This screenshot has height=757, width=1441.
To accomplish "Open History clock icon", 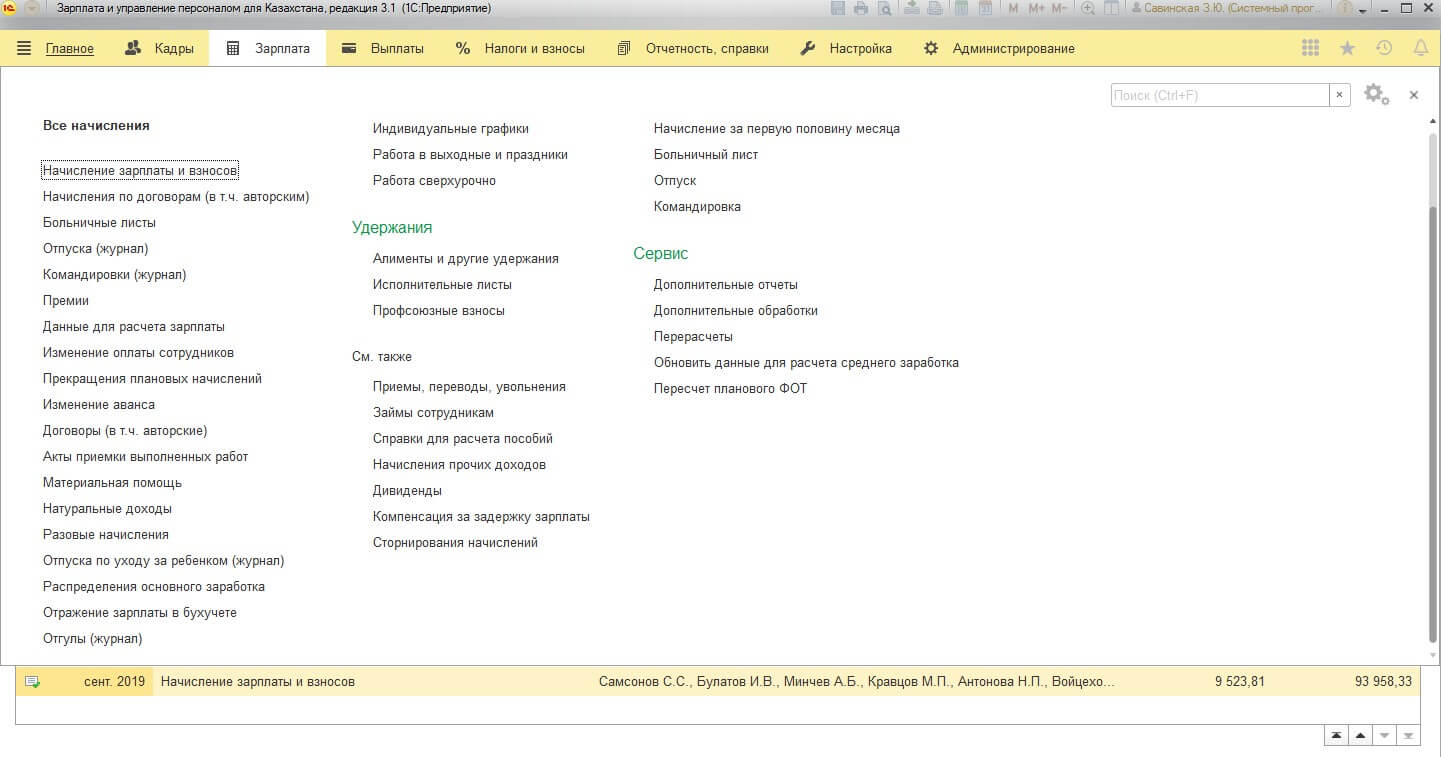I will pos(1384,48).
